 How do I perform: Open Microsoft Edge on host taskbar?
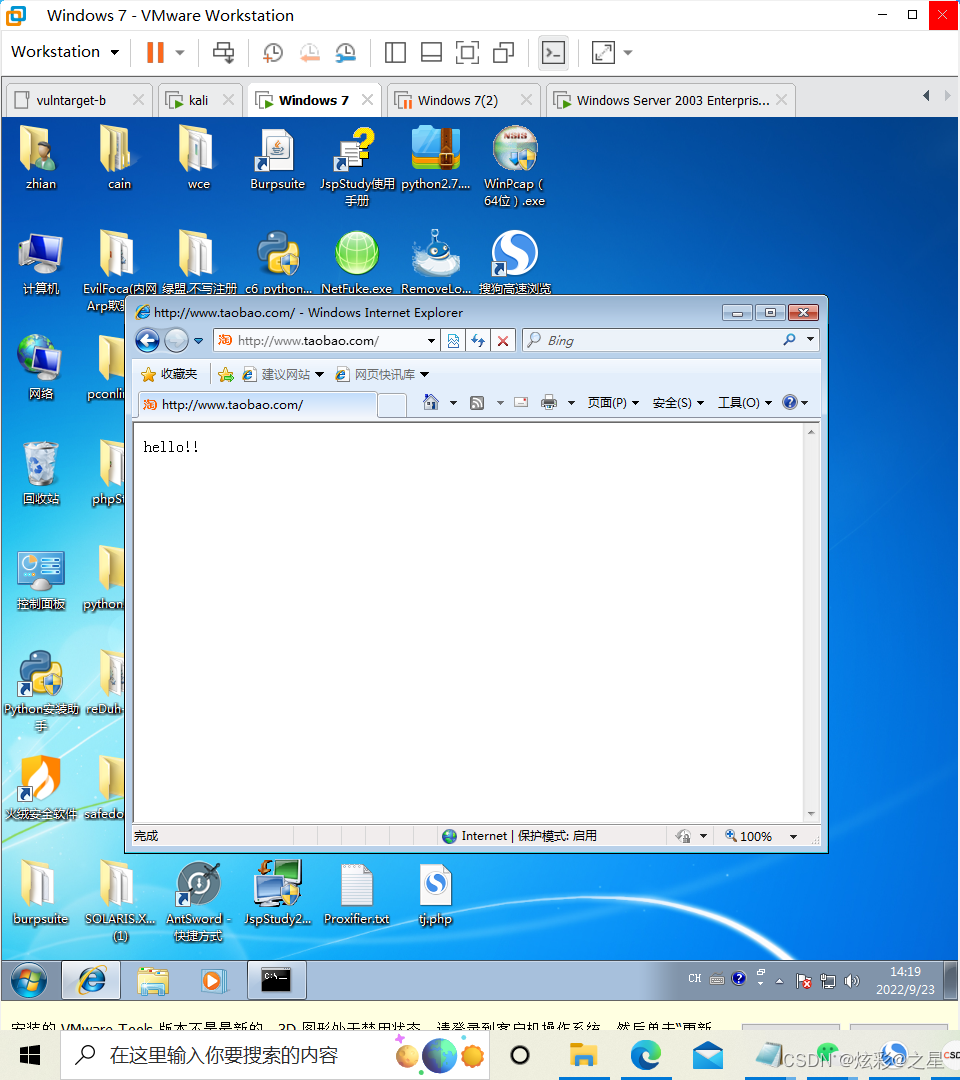pos(645,1055)
